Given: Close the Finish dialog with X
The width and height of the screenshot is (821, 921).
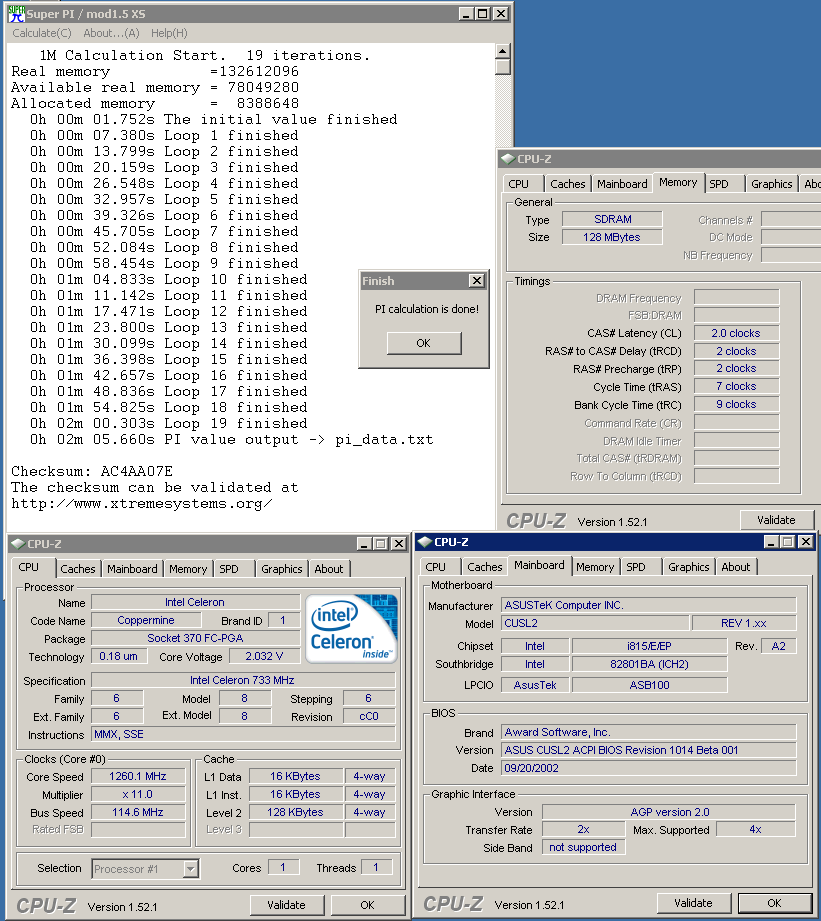Looking at the screenshot, I should [x=476, y=281].
